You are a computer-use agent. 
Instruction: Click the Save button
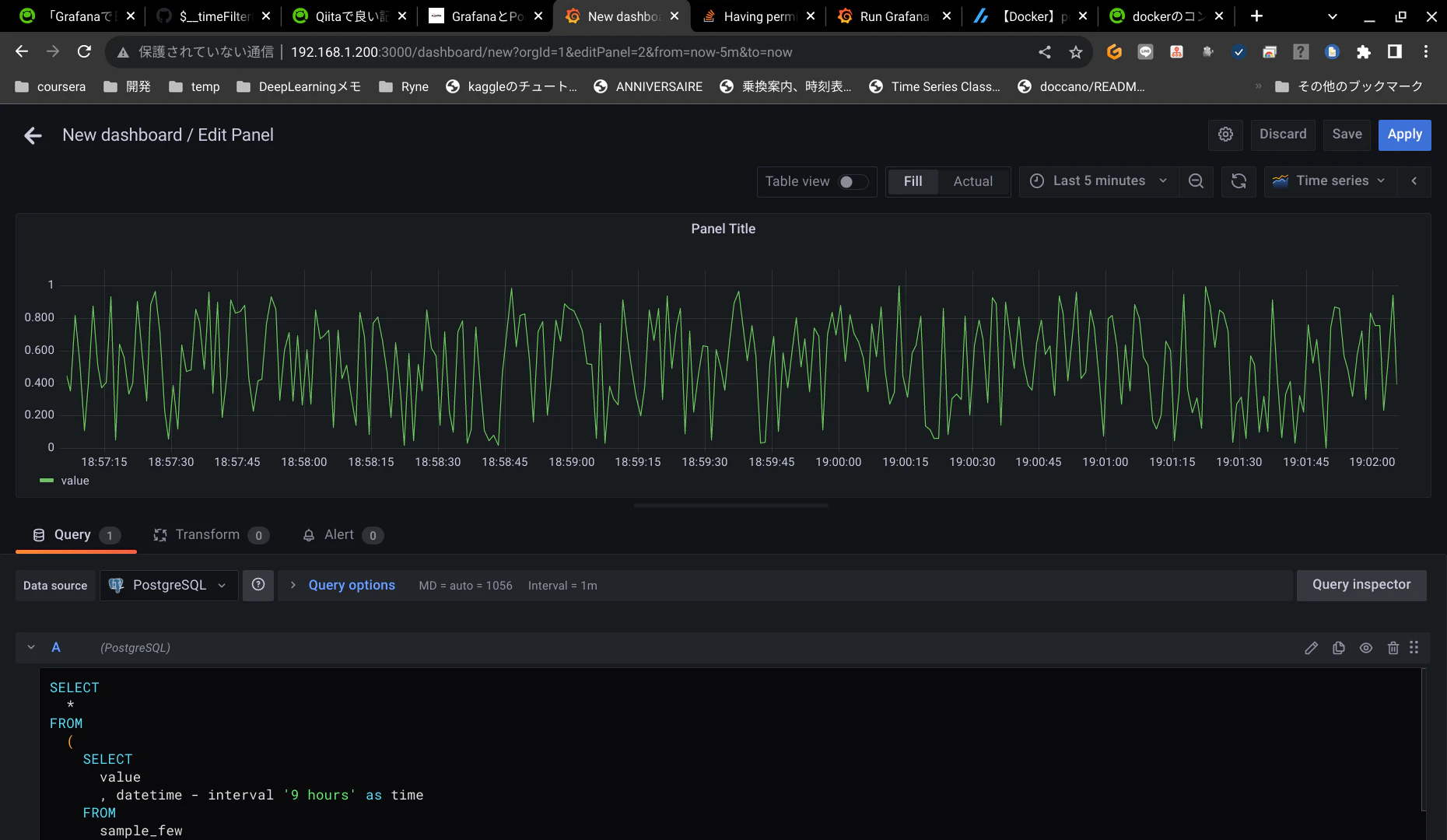pyautogui.click(x=1347, y=135)
